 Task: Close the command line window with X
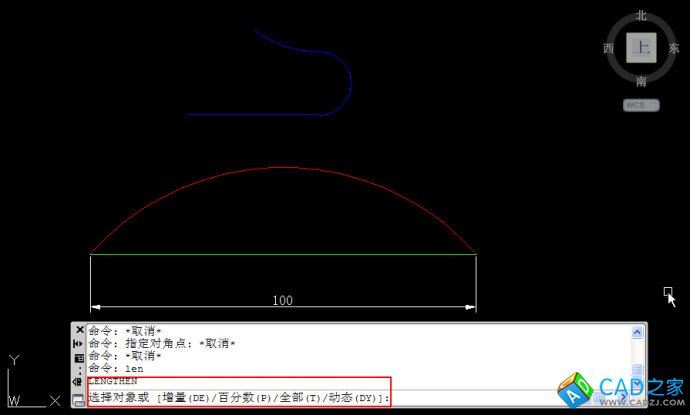[79, 330]
